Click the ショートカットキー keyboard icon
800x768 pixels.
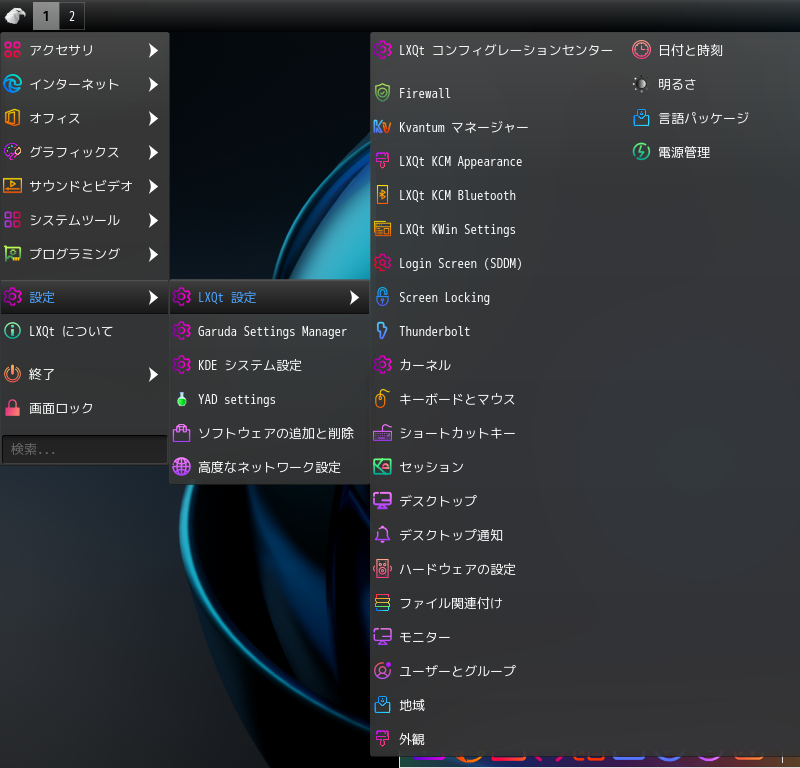382,433
